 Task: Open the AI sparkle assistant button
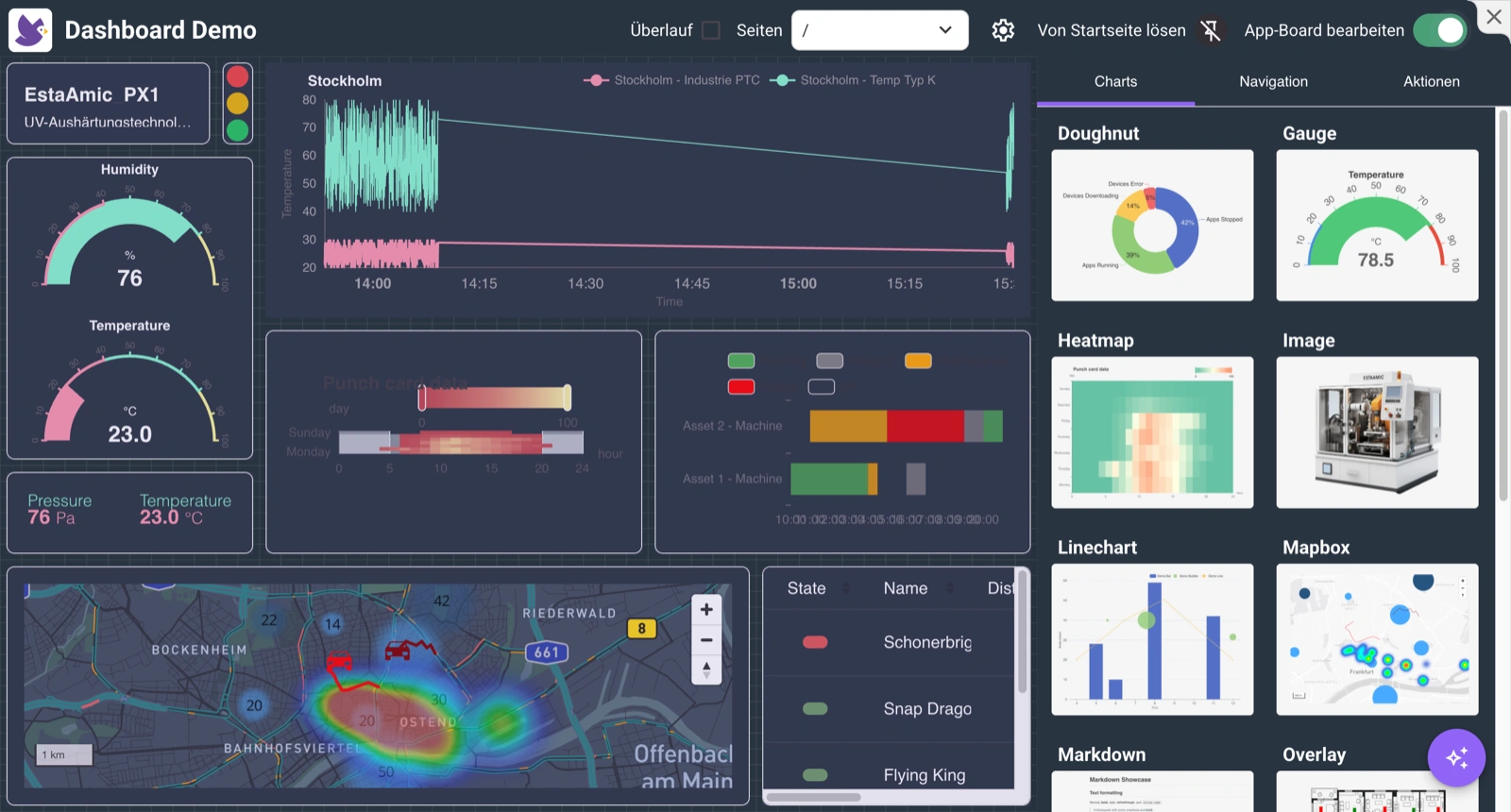coord(1456,757)
